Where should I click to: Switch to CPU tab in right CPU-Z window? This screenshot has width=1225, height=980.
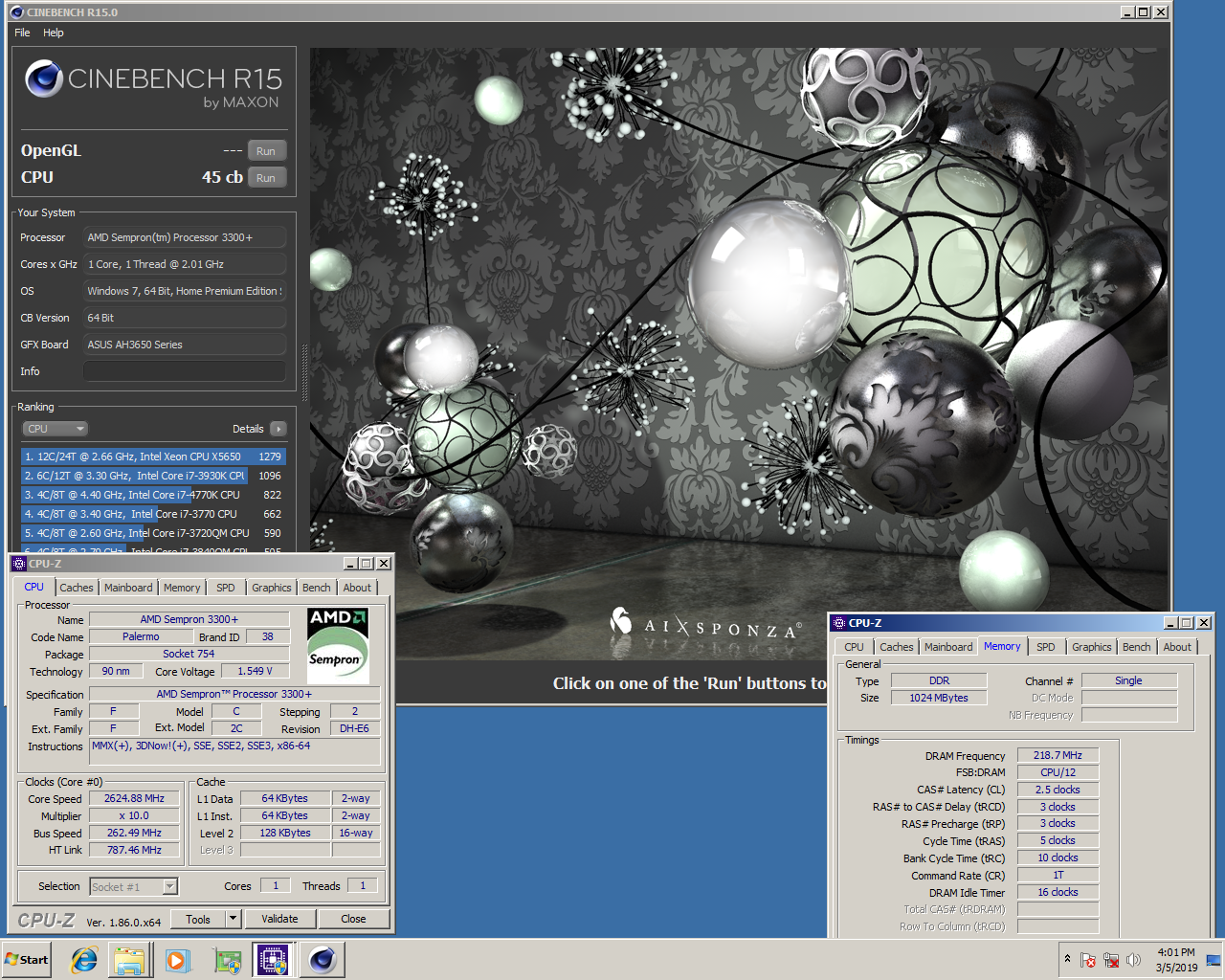pos(855,647)
